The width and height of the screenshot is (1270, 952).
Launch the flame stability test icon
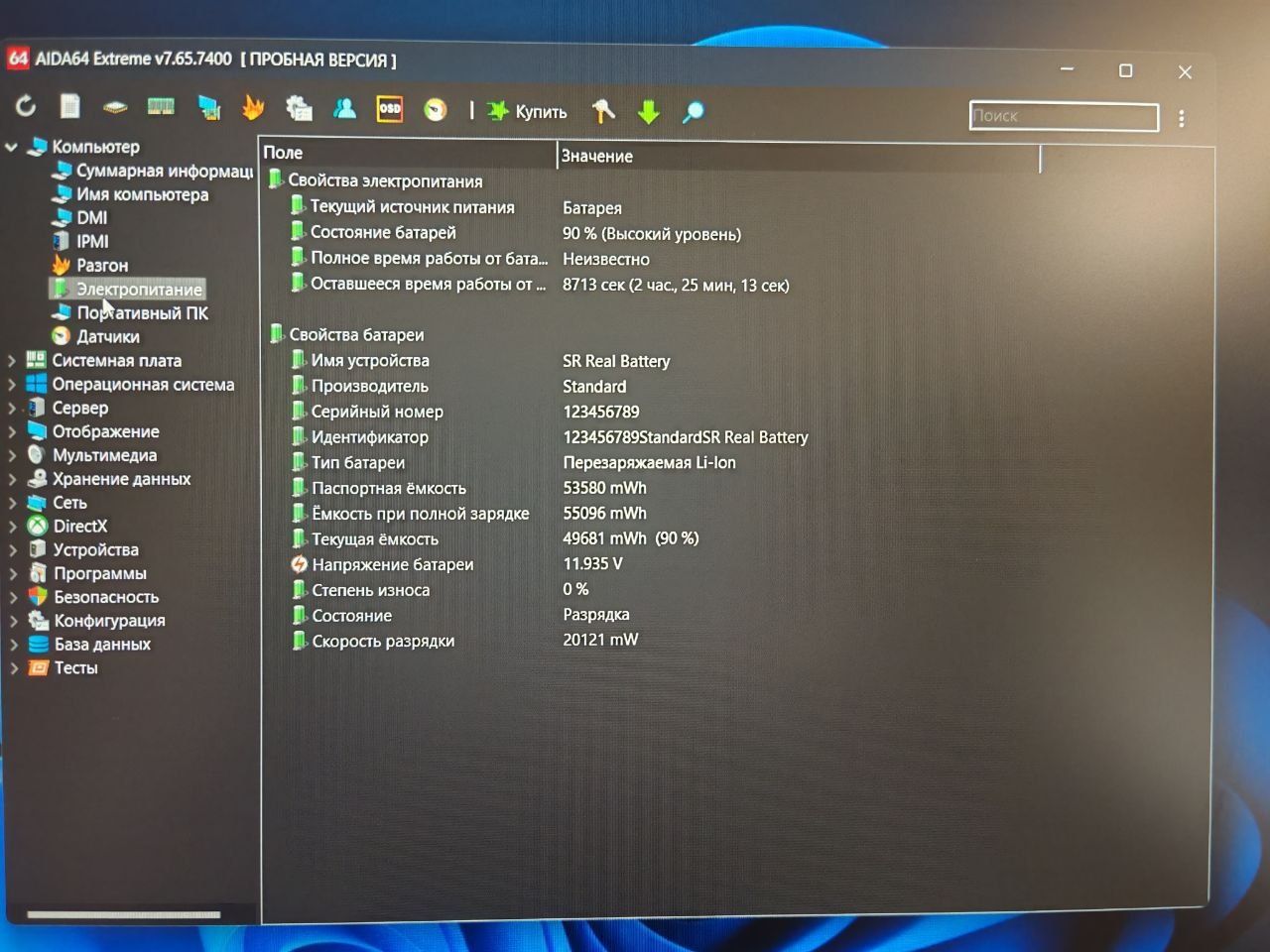coord(254,107)
